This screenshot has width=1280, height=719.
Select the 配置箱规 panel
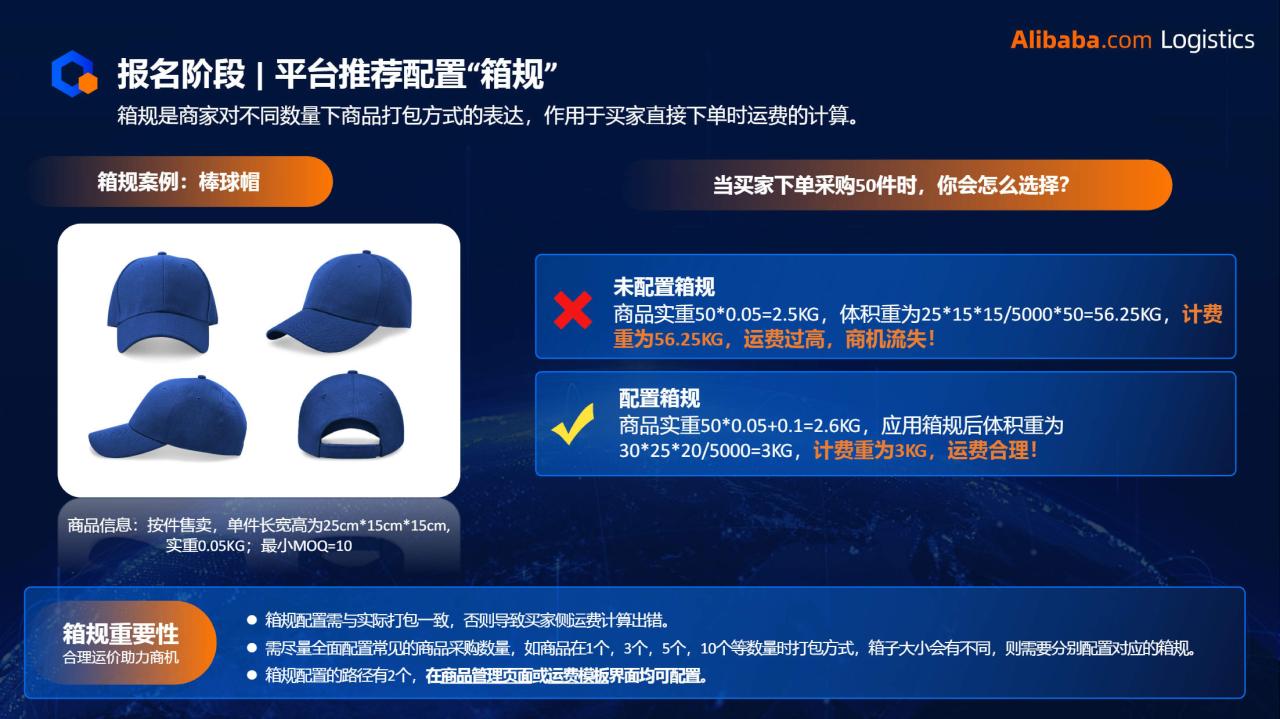(x=885, y=424)
